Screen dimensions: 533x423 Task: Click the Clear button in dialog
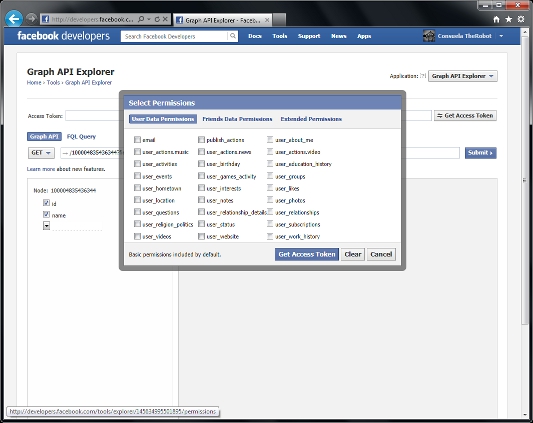coord(353,254)
